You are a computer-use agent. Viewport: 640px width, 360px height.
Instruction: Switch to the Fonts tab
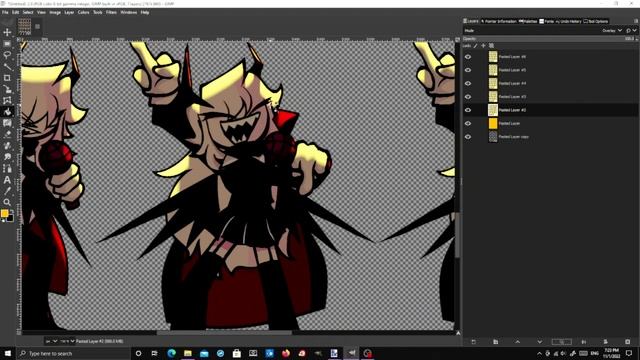[547, 21]
